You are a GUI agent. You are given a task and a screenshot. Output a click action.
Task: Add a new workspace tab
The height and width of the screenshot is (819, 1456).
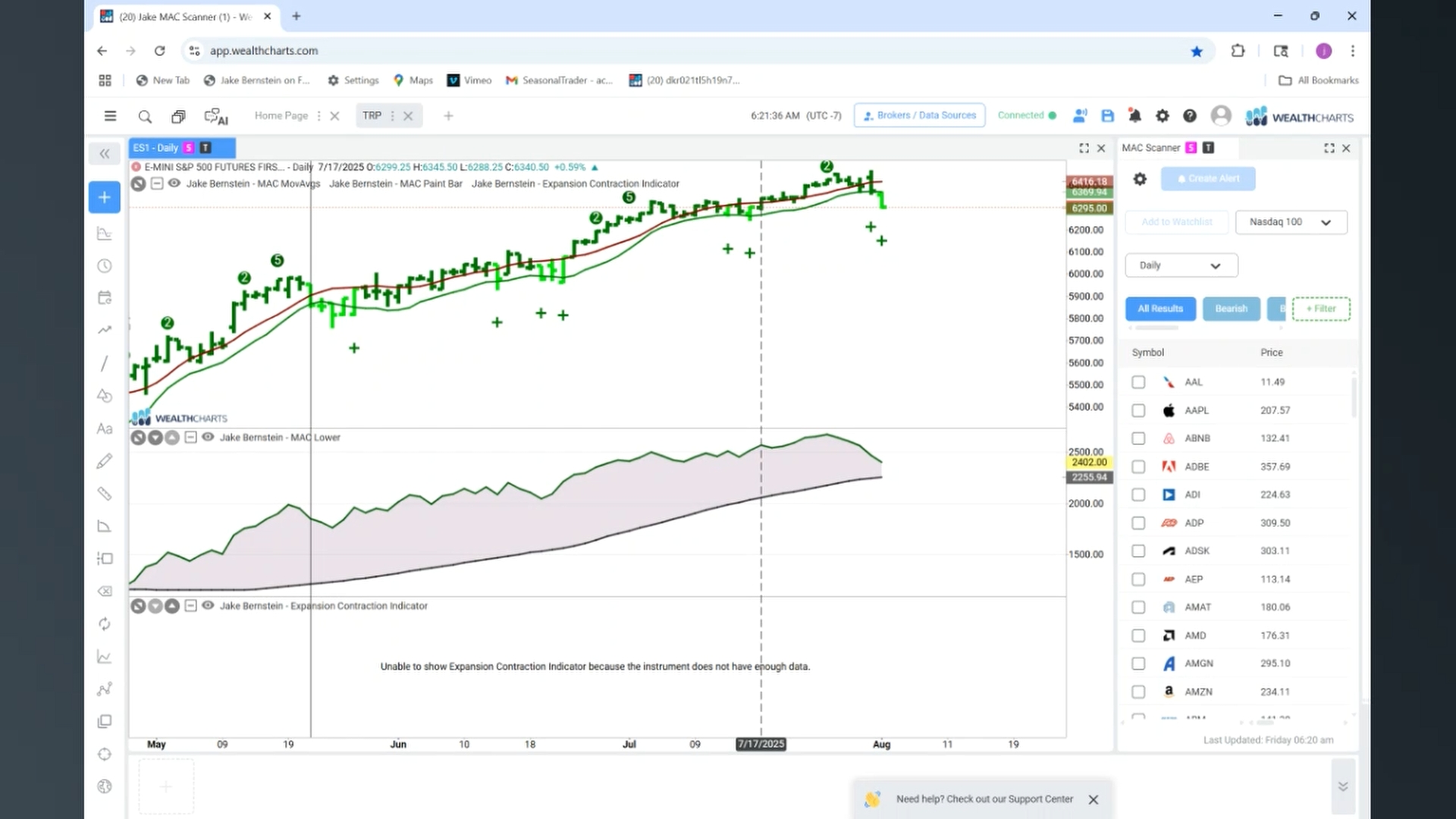click(448, 116)
